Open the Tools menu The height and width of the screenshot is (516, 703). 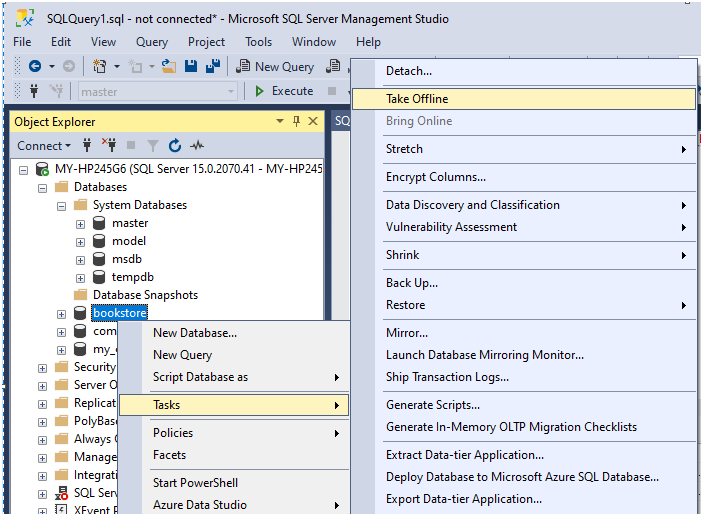pos(259,42)
